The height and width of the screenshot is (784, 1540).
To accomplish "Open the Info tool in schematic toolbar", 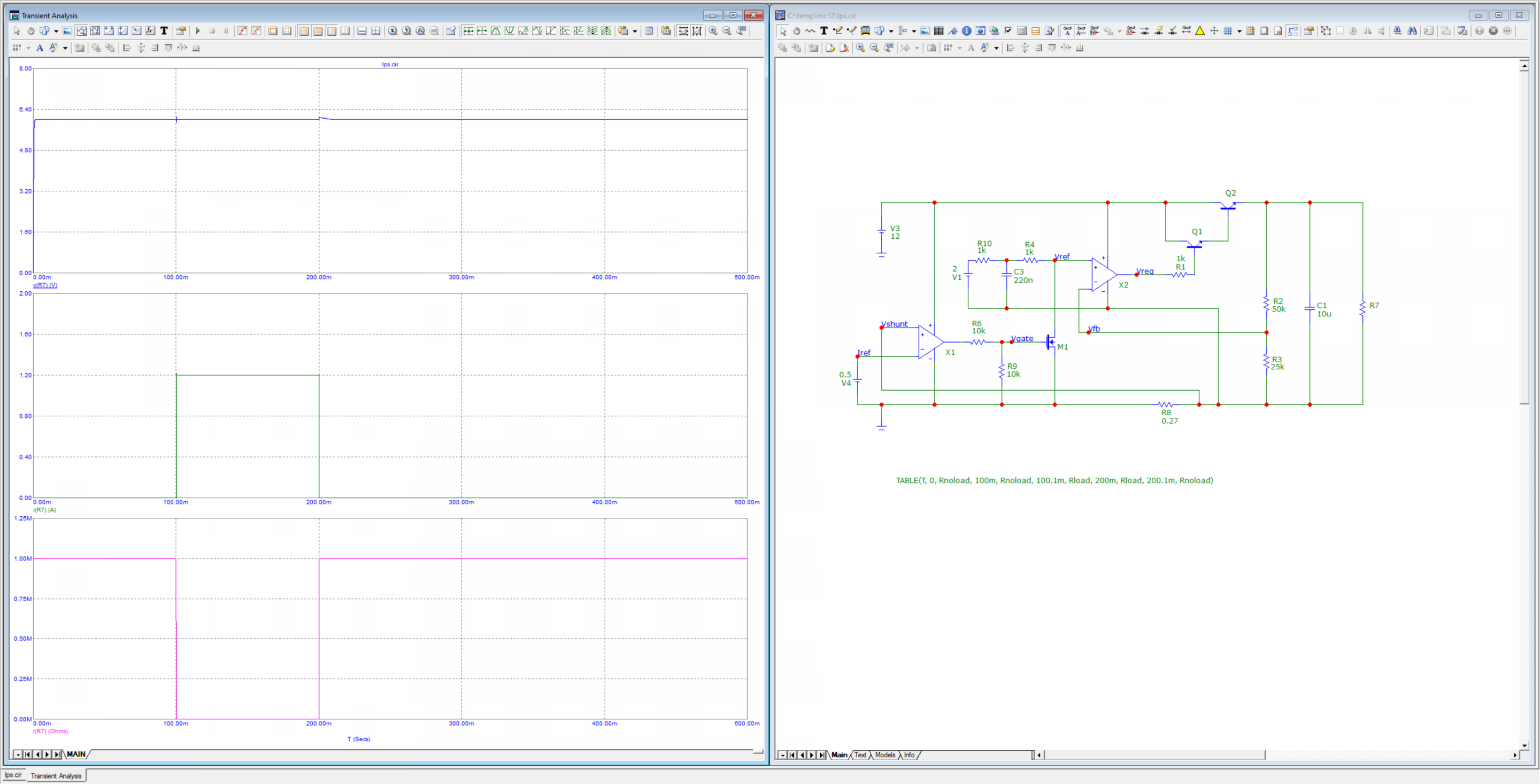I will (x=967, y=30).
